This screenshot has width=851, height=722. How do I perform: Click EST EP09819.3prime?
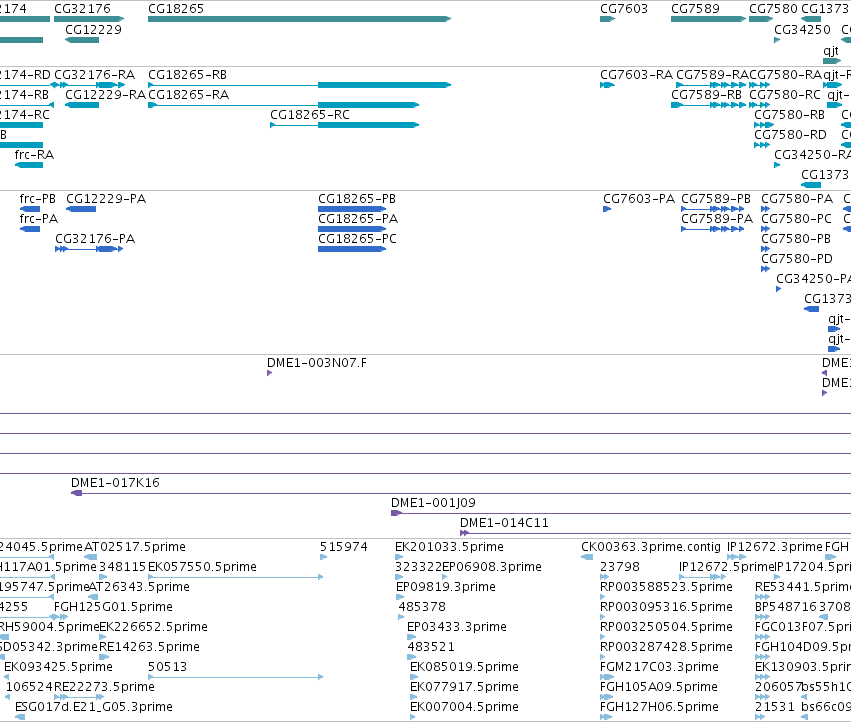click(x=399, y=597)
